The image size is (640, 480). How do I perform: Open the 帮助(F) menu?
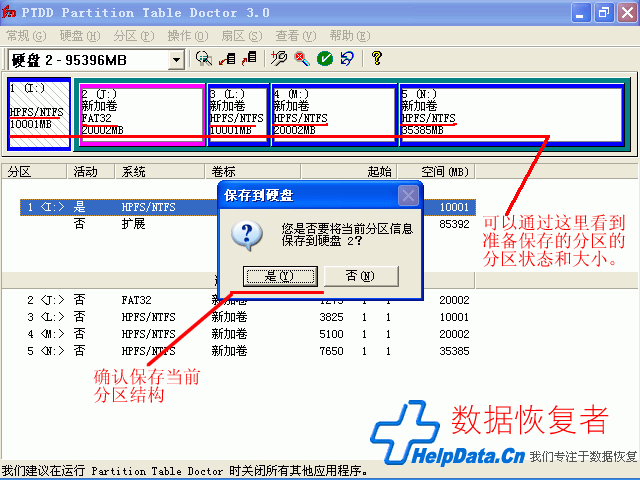350,36
